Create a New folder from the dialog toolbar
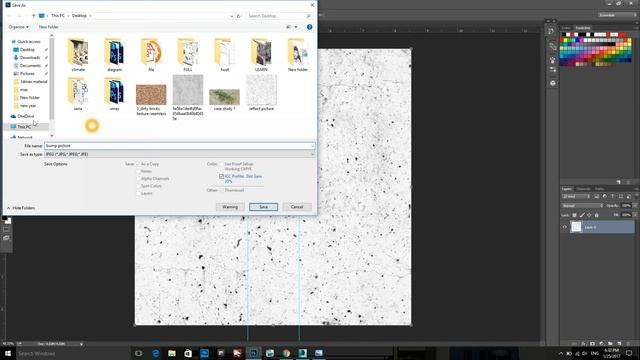Screen dimensions: 640x360 [49, 27]
